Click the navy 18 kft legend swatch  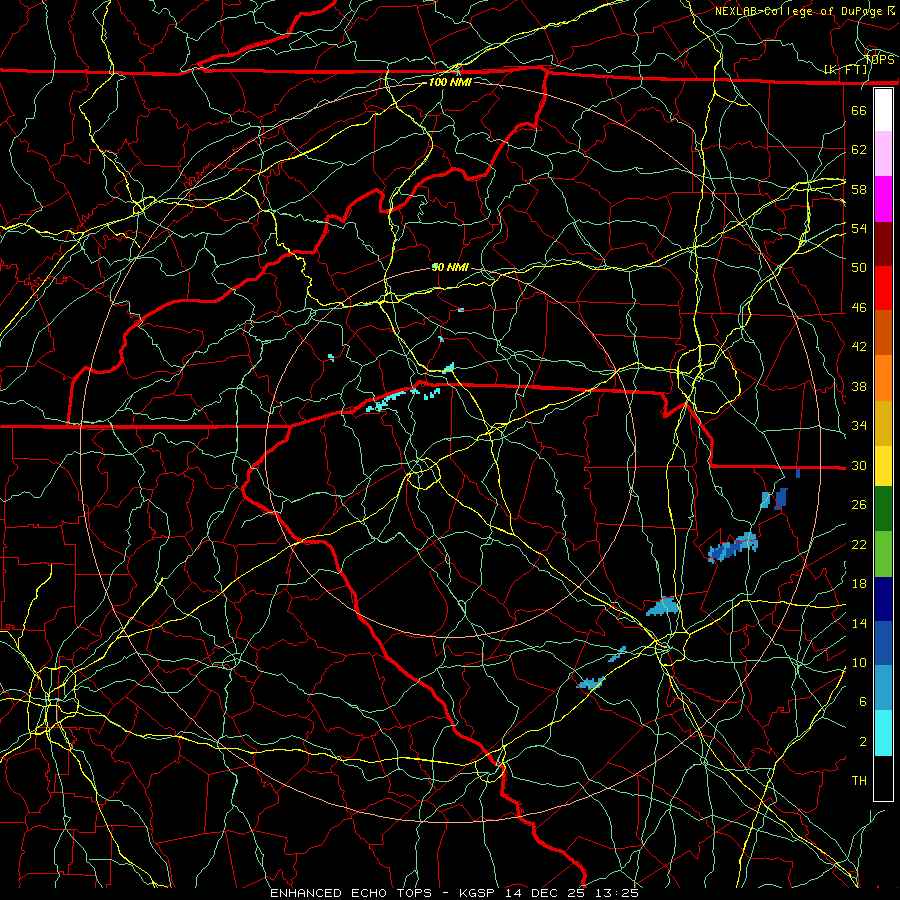click(883, 599)
